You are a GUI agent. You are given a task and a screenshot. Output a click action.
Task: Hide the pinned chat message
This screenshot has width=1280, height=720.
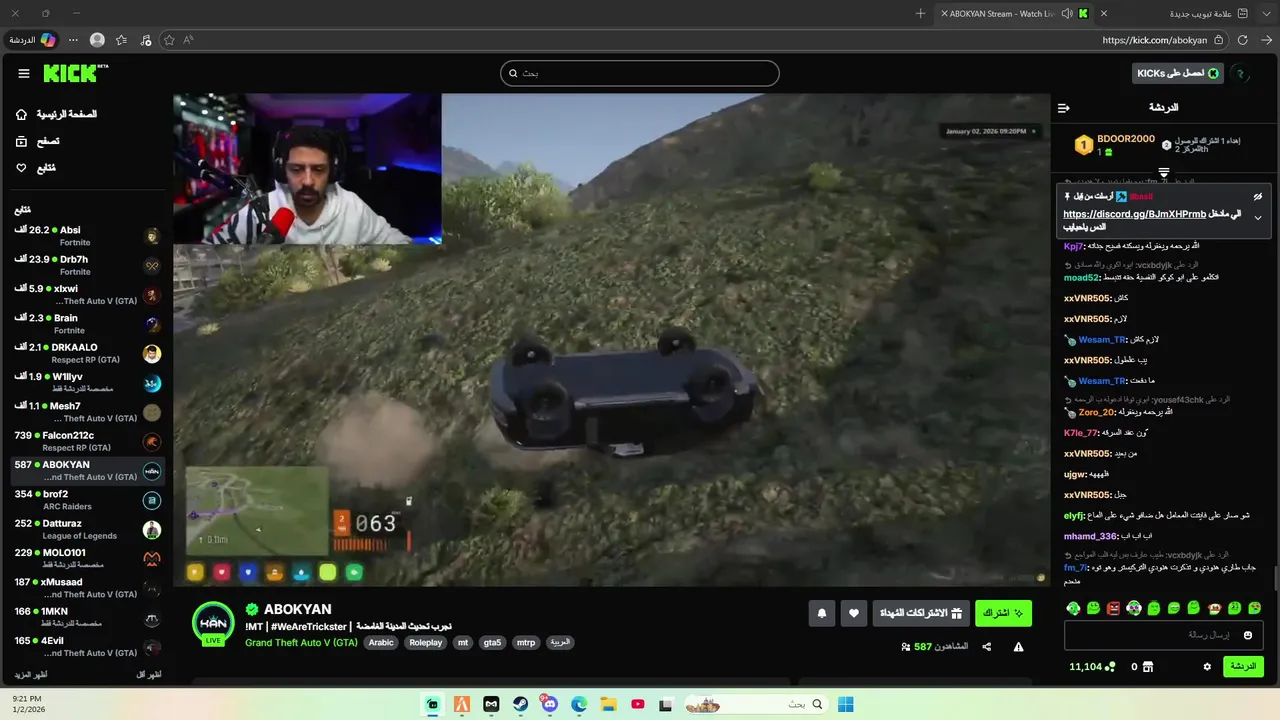[1258, 197]
